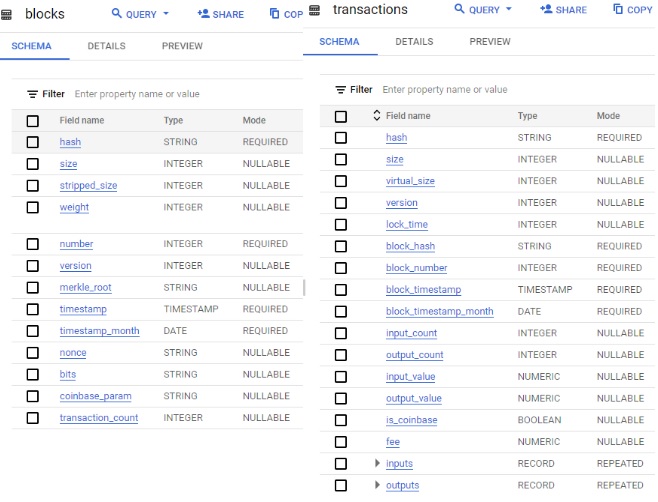The image size is (658, 502).
Task: Open the inputs field link
Action: click(x=400, y=463)
